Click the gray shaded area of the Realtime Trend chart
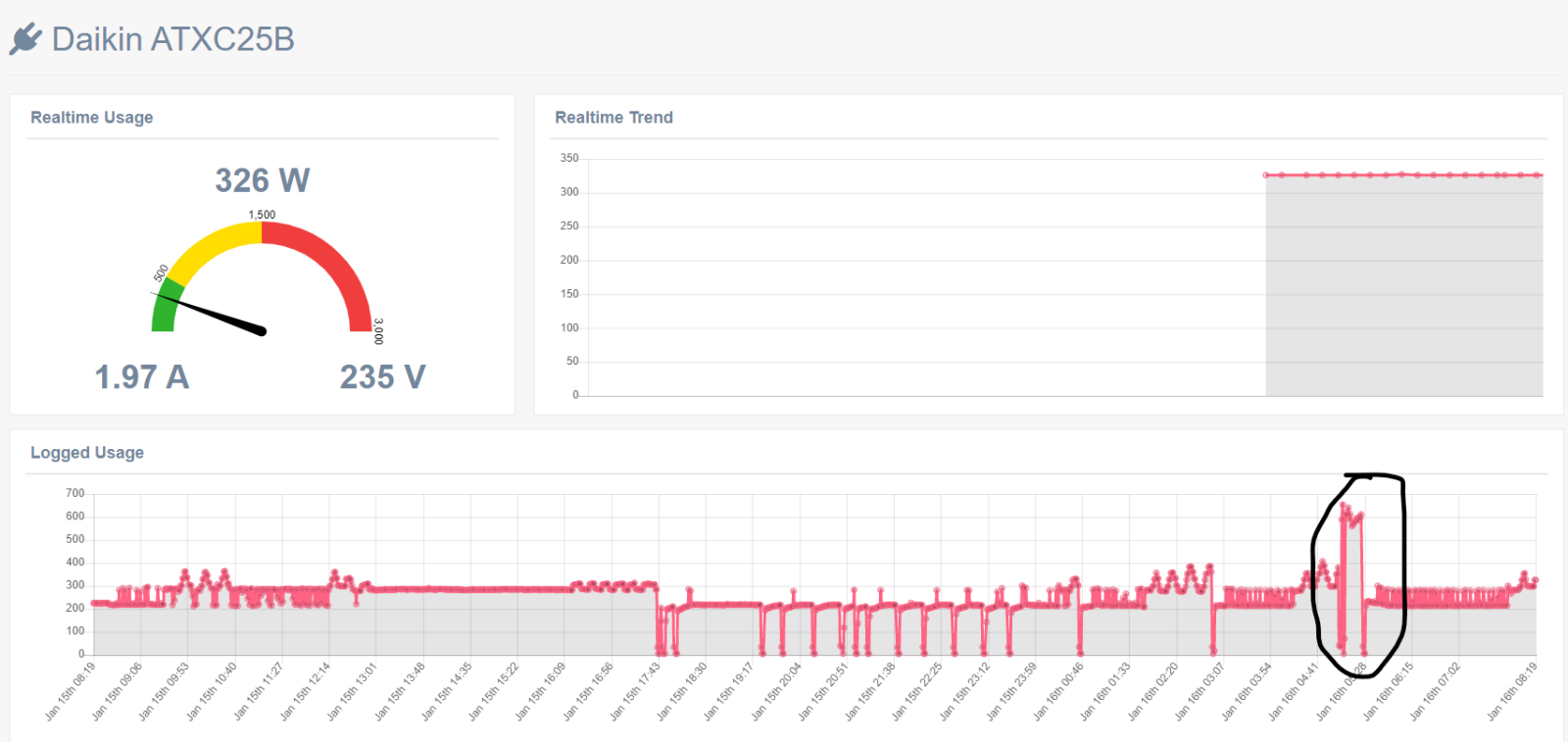 click(1403, 286)
